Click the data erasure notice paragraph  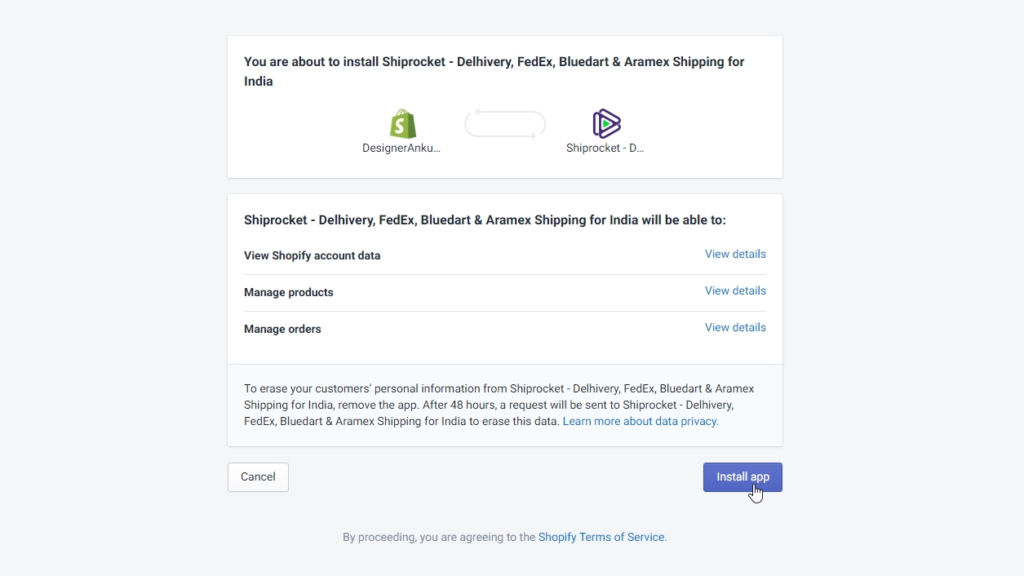click(500, 405)
